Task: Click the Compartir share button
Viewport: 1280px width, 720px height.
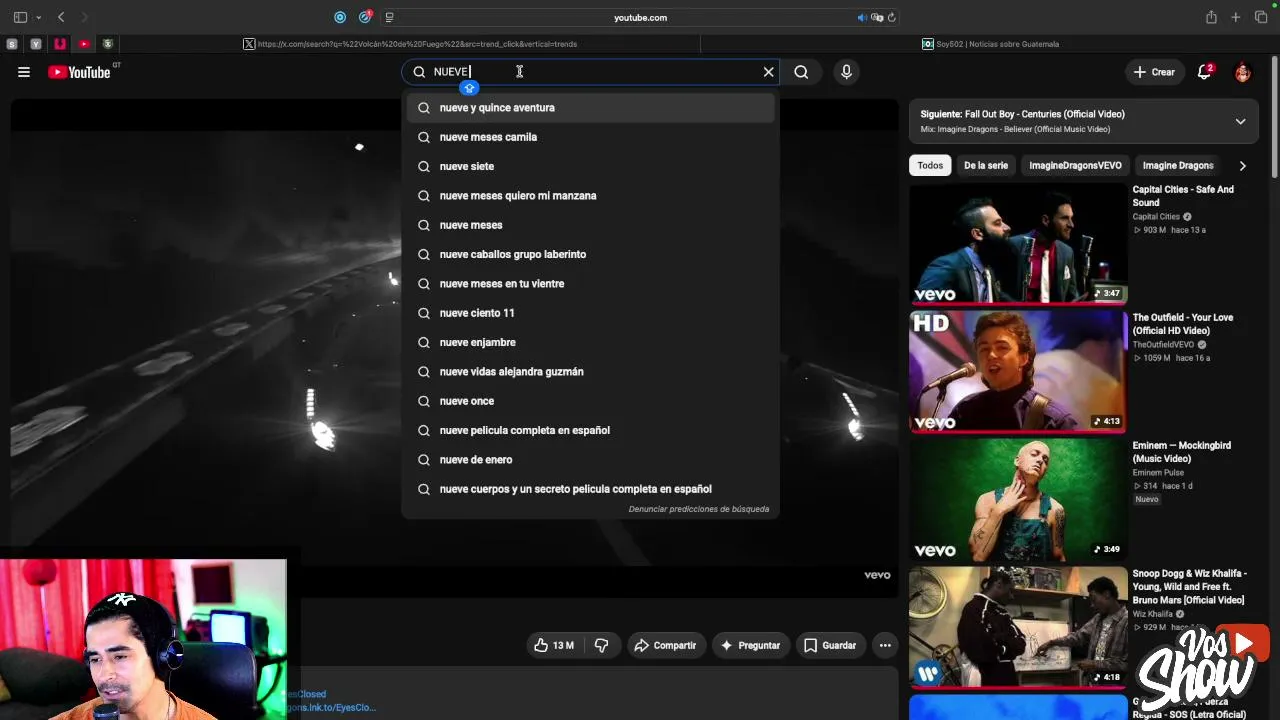Action: [665, 646]
